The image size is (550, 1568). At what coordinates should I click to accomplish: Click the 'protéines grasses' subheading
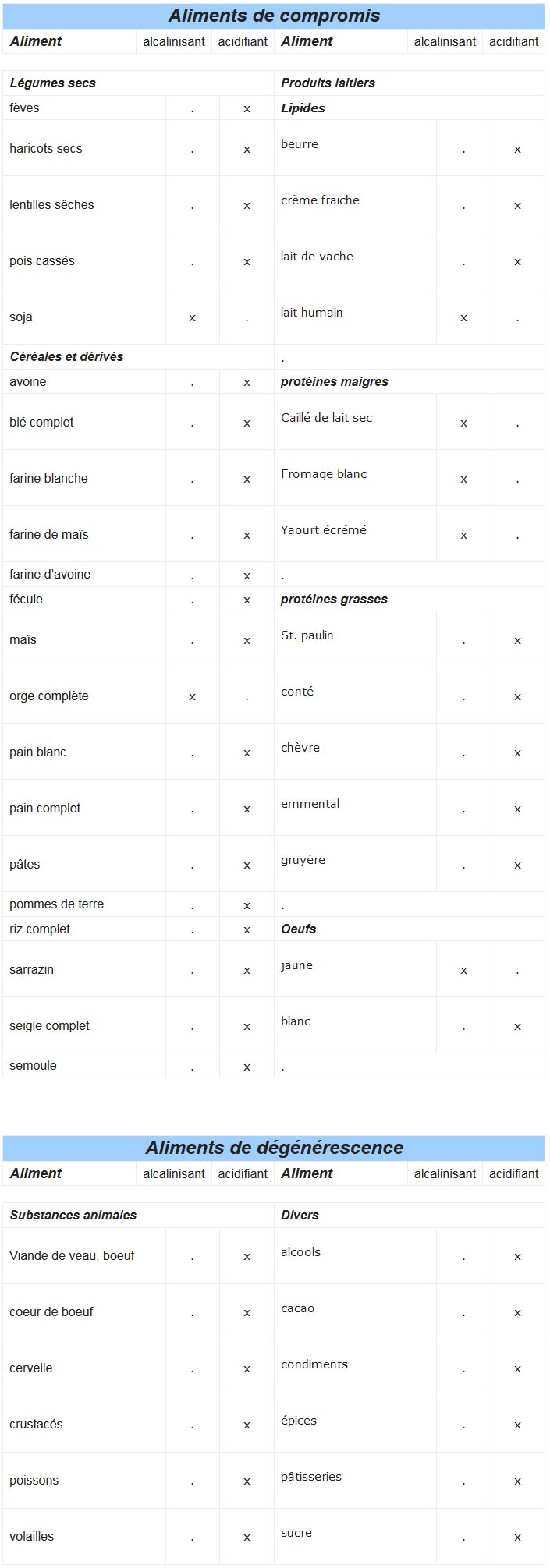[334, 600]
